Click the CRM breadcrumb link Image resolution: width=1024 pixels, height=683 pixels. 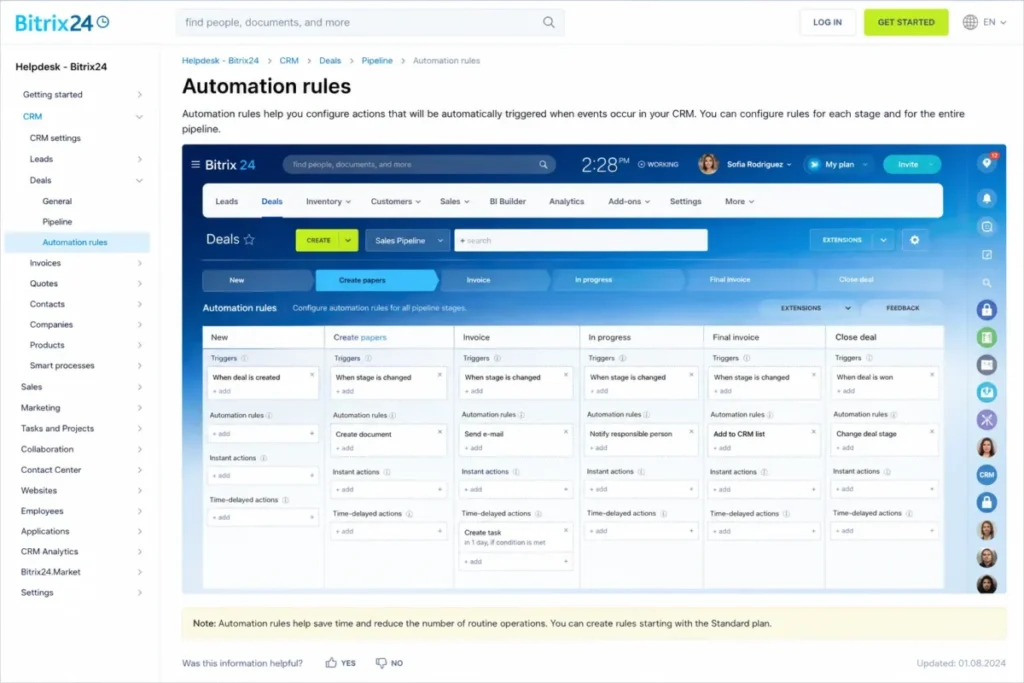[x=289, y=61]
